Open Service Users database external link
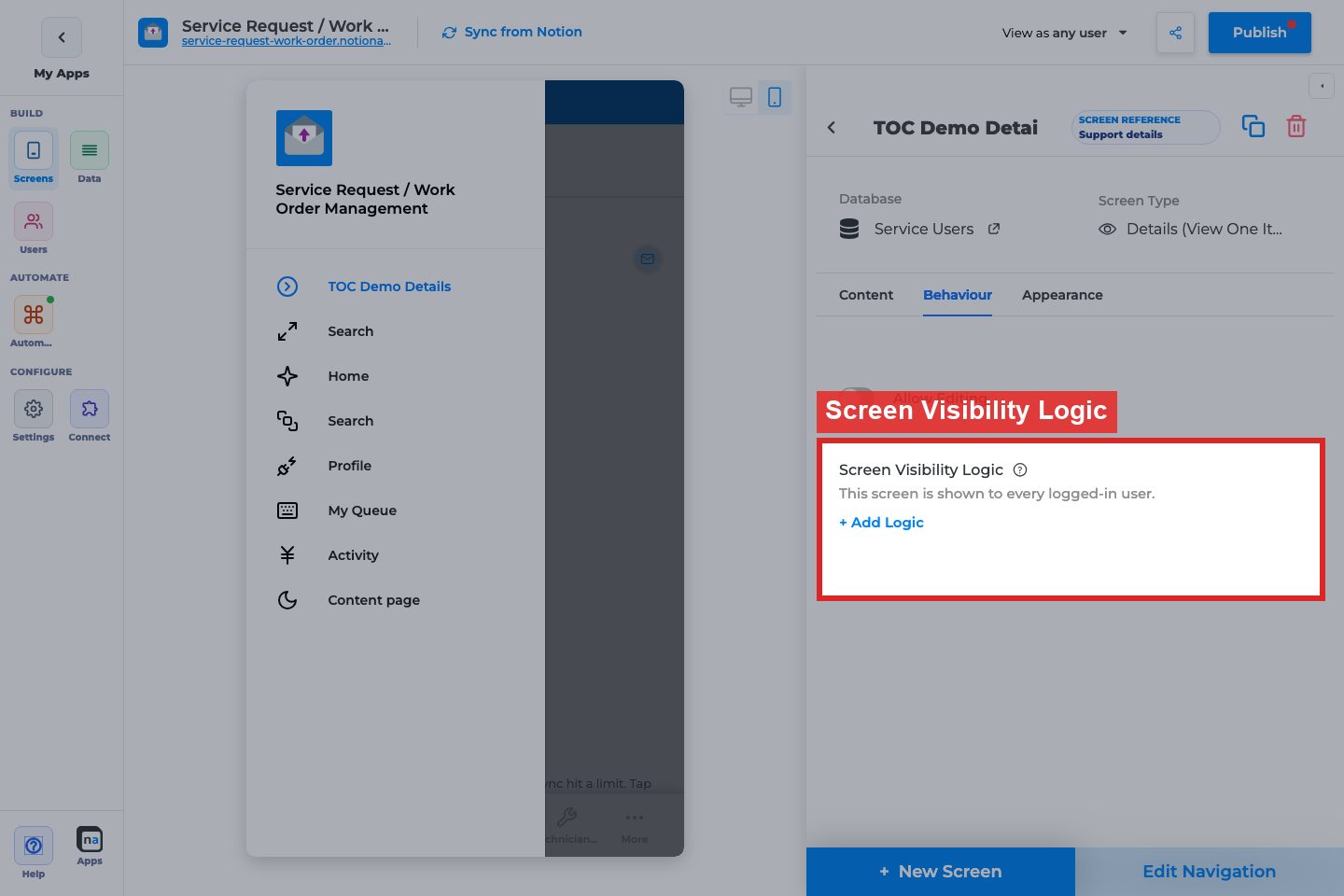This screenshot has width=1344, height=896. click(x=994, y=229)
